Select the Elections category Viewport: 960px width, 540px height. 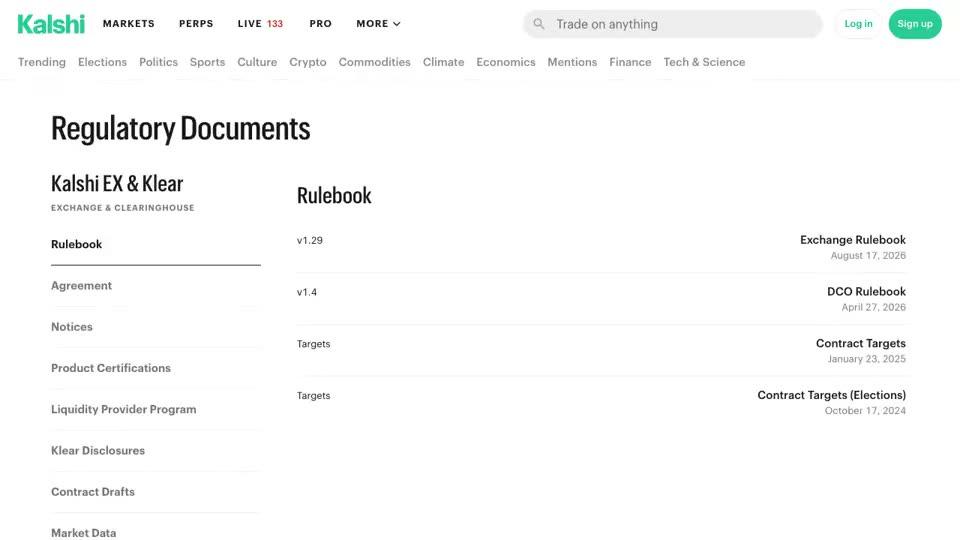[x=102, y=62]
